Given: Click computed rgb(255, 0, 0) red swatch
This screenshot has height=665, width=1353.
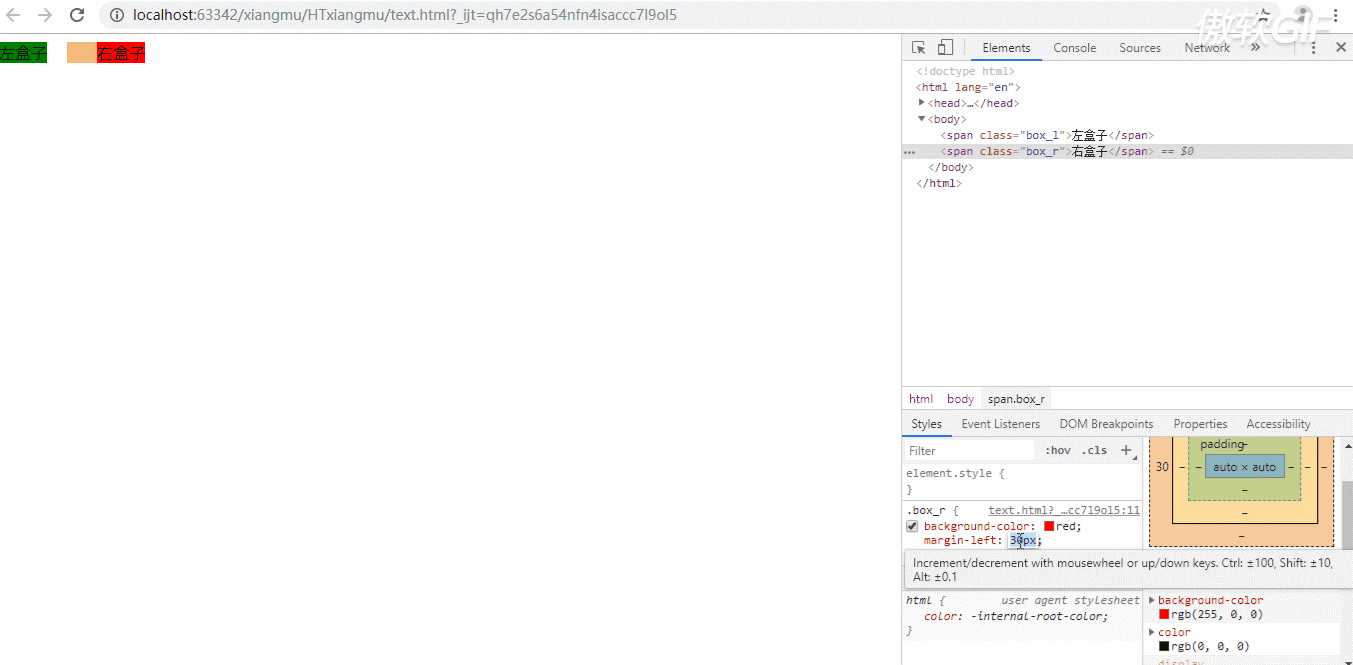Looking at the screenshot, I should coord(1164,614).
